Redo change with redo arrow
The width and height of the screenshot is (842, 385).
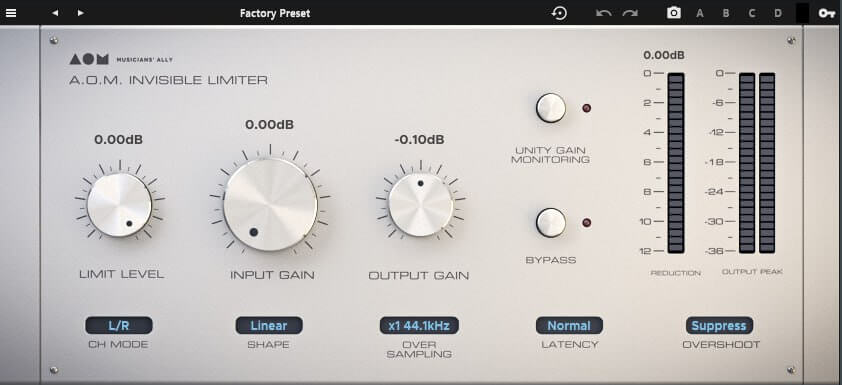(x=630, y=13)
